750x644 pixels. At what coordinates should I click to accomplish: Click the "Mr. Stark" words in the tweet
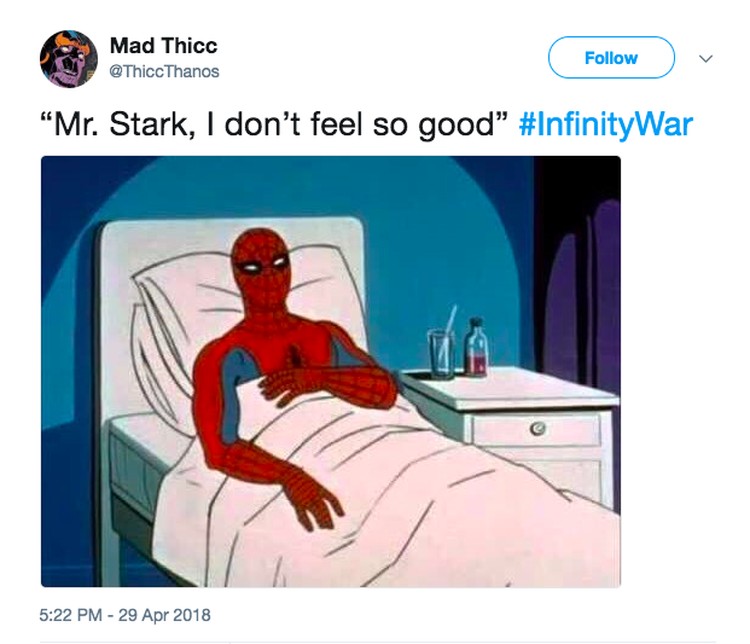121,125
